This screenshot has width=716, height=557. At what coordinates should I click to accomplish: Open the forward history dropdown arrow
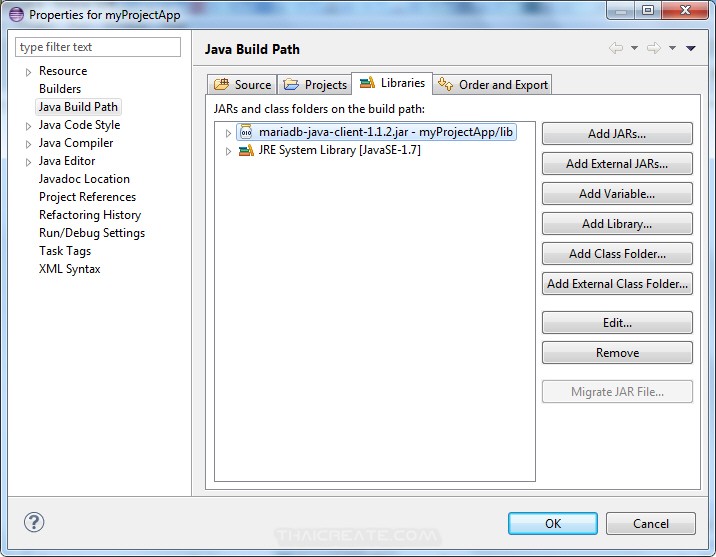(x=672, y=48)
